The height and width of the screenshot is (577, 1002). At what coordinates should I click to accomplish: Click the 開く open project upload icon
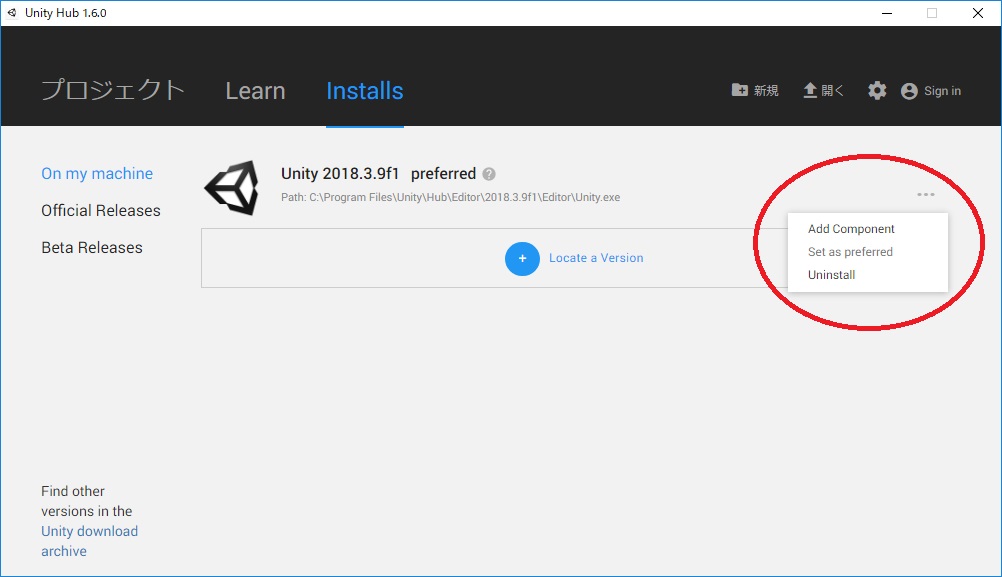pos(810,90)
